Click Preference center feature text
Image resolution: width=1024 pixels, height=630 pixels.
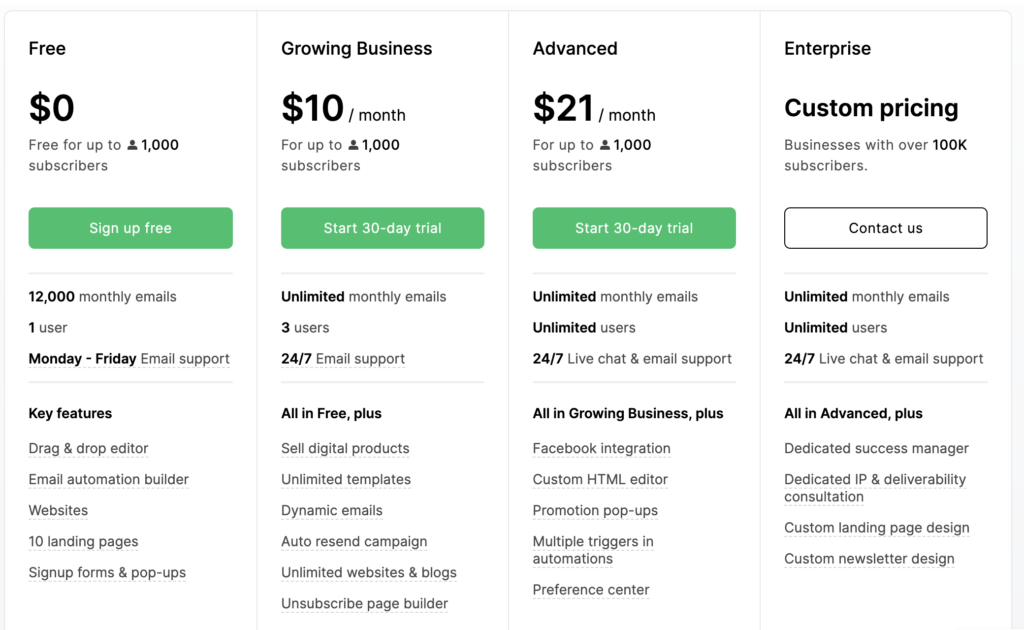(590, 590)
